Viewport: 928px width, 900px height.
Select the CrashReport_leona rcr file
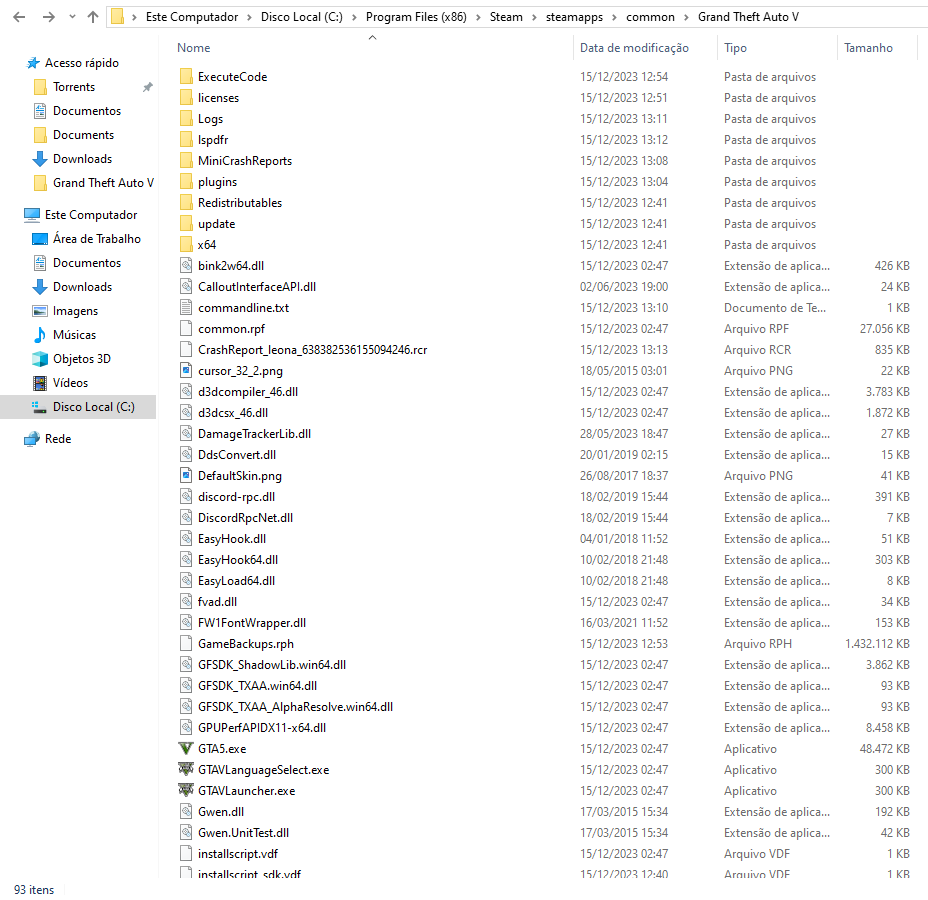click(x=312, y=350)
